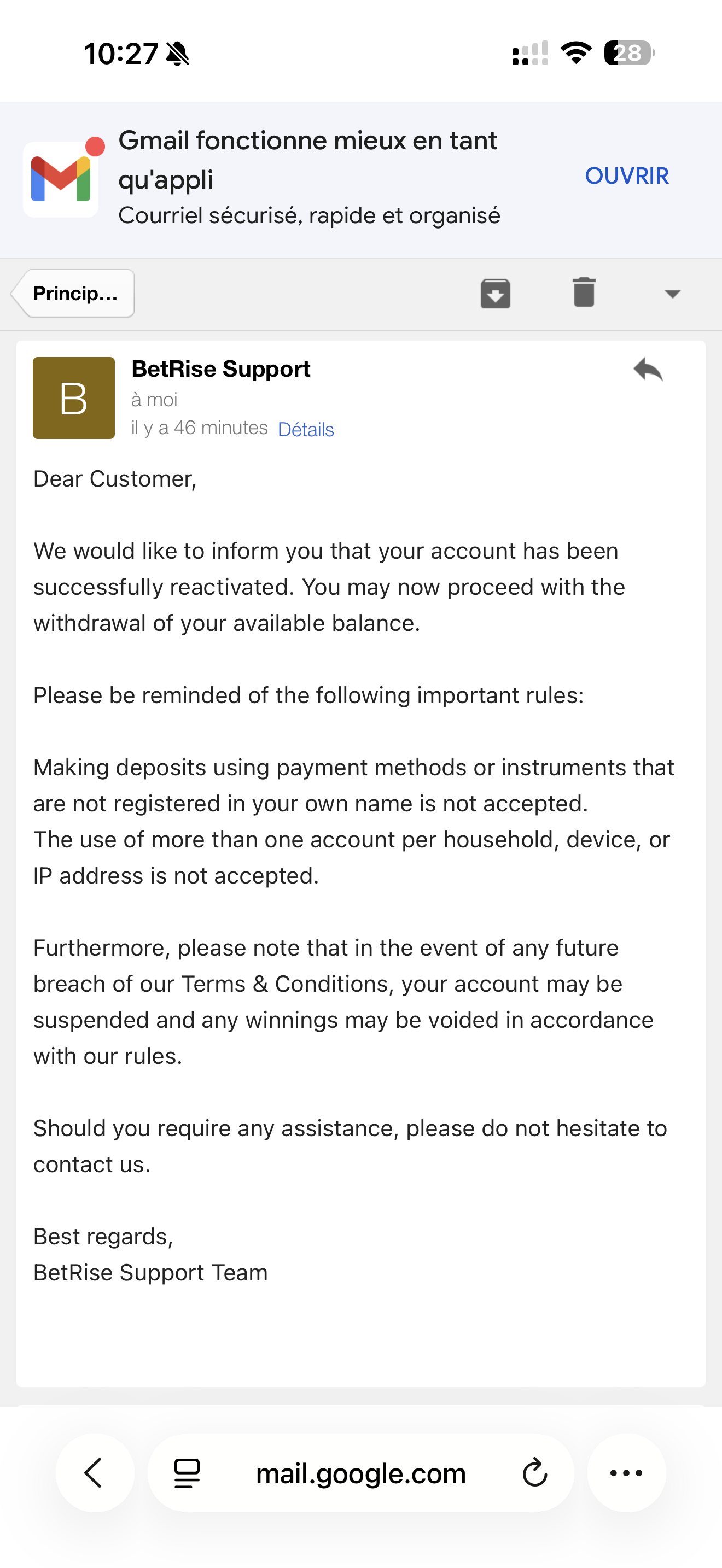Reload the page with the refresh icon
The height and width of the screenshot is (1568, 722).
[534, 1473]
